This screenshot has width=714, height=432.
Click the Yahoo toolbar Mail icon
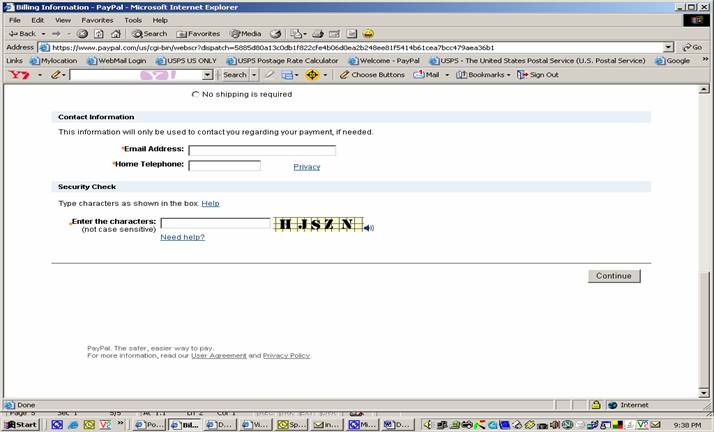pyautogui.click(x=426, y=75)
